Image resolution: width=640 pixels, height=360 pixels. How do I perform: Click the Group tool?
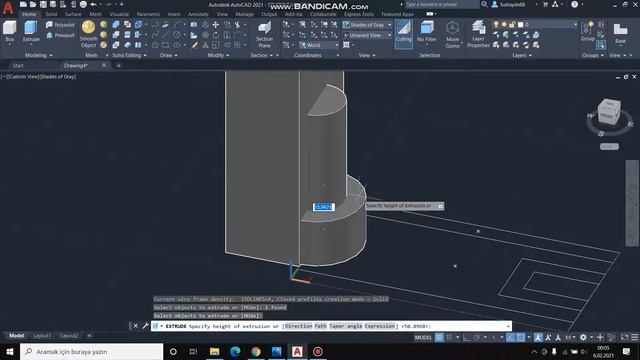[x=587, y=32]
